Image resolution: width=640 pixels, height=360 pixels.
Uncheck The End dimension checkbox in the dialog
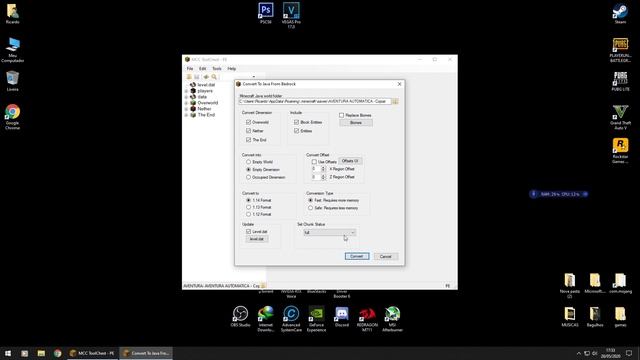248,140
